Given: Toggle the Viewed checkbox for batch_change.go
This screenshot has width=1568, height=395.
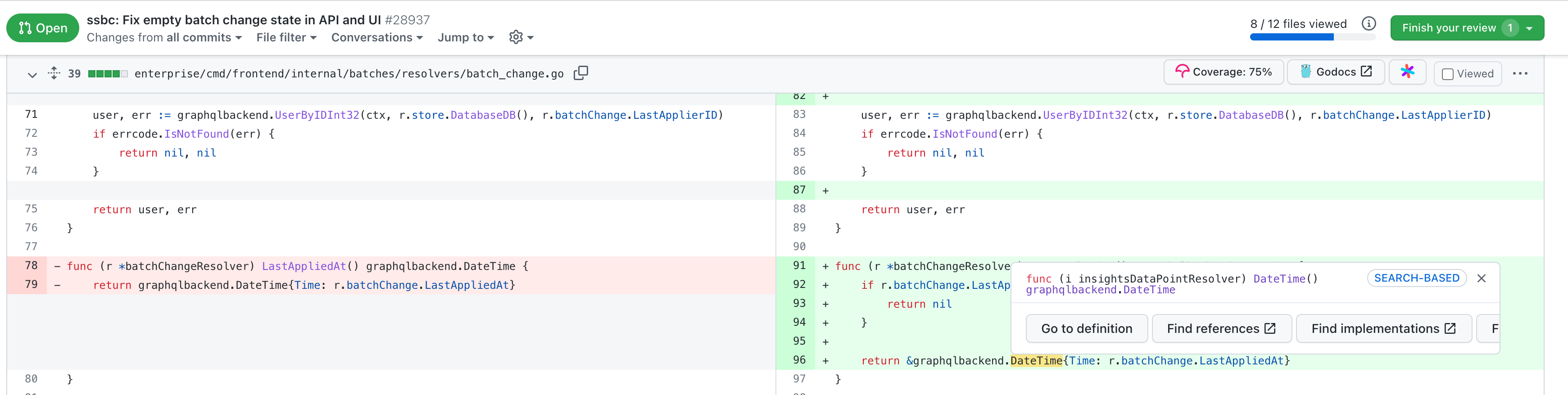Looking at the screenshot, I should pos(1447,74).
